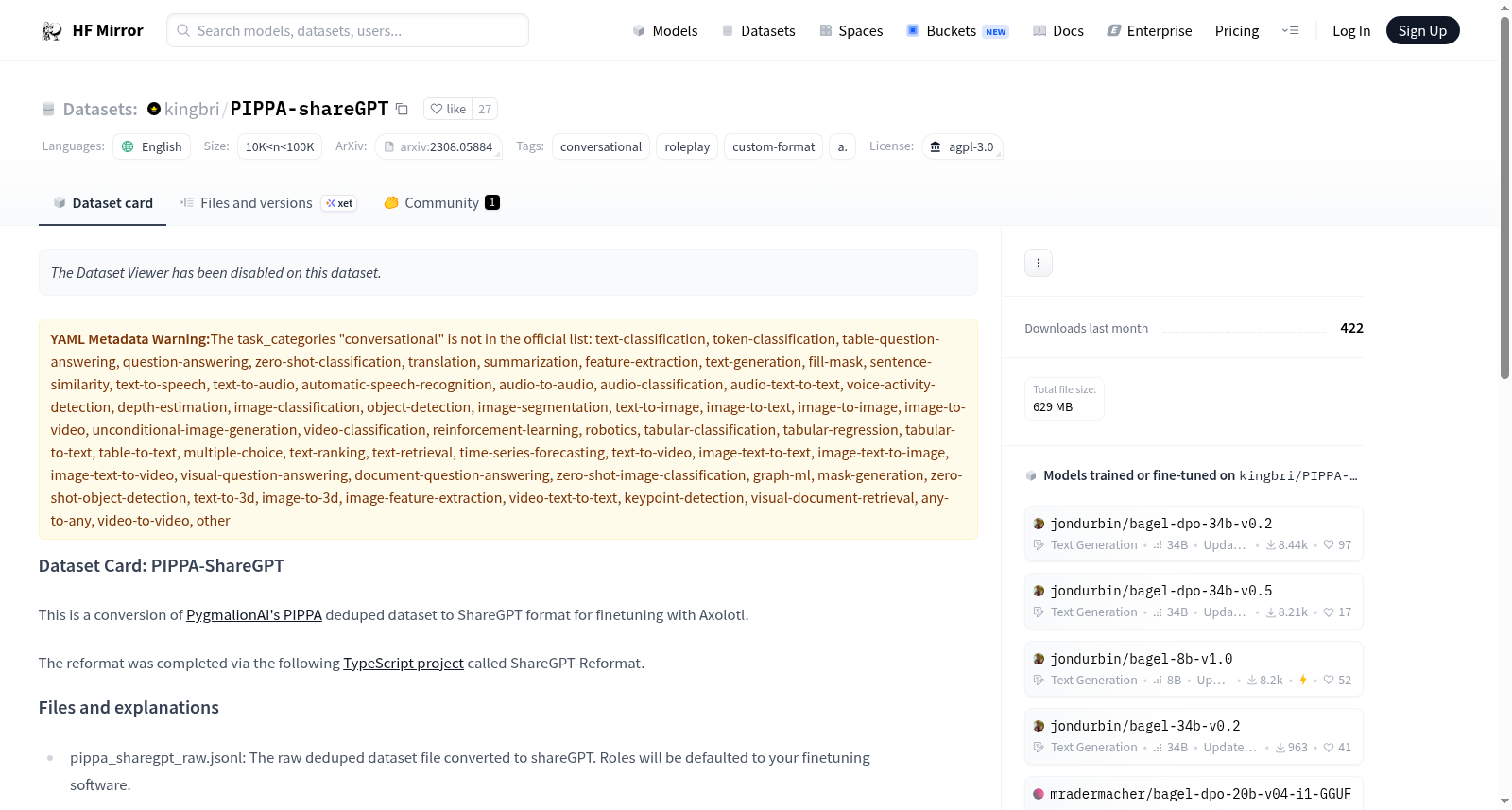Image resolution: width=1512 pixels, height=810 pixels.
Task: Click the scrollbar down arrow
Action: pos(1504,801)
